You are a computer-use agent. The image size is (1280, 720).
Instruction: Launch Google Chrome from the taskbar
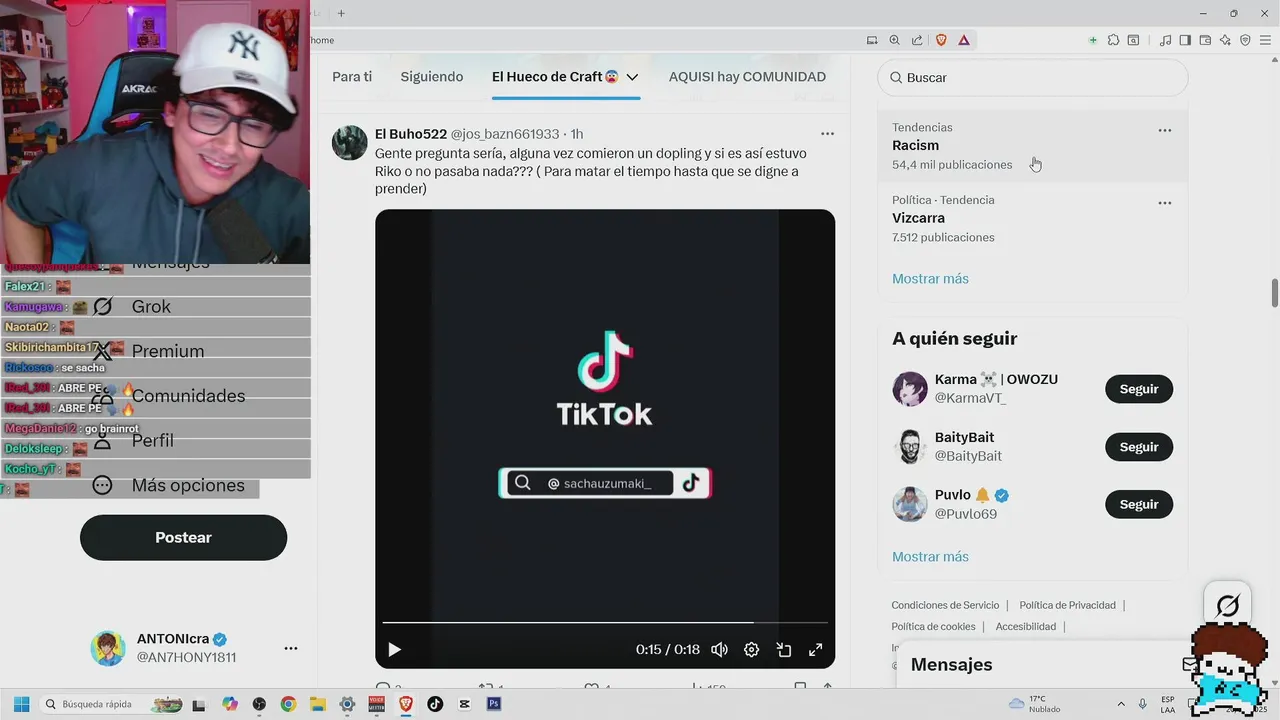288,704
